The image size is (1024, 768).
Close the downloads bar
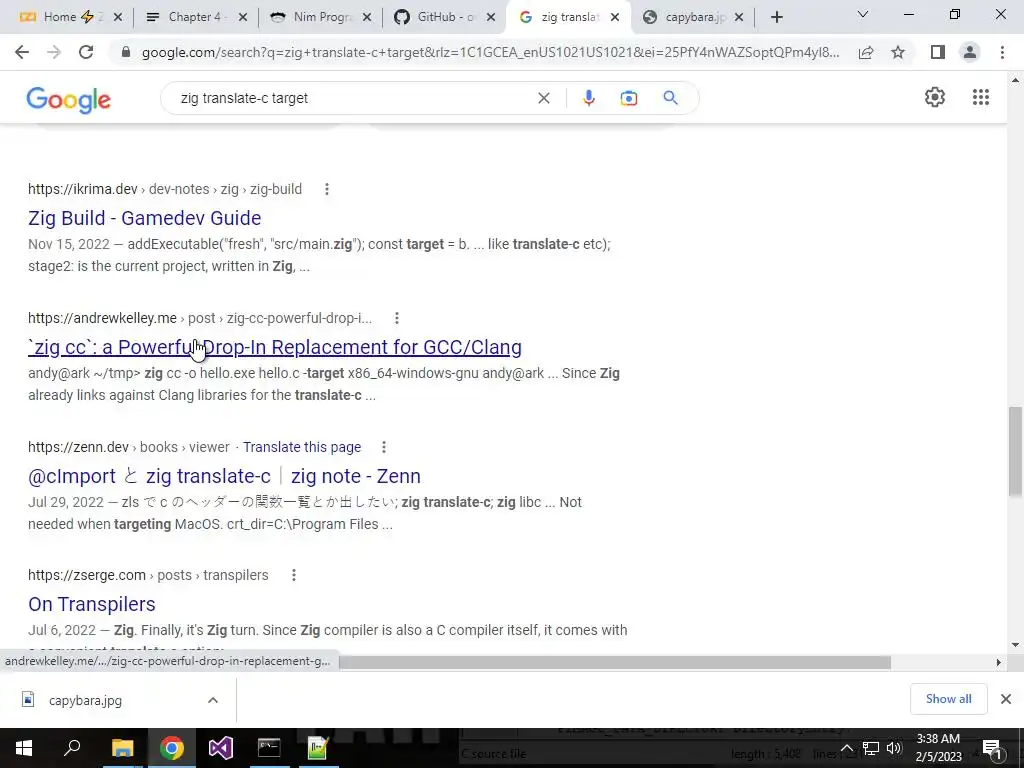point(1006,699)
